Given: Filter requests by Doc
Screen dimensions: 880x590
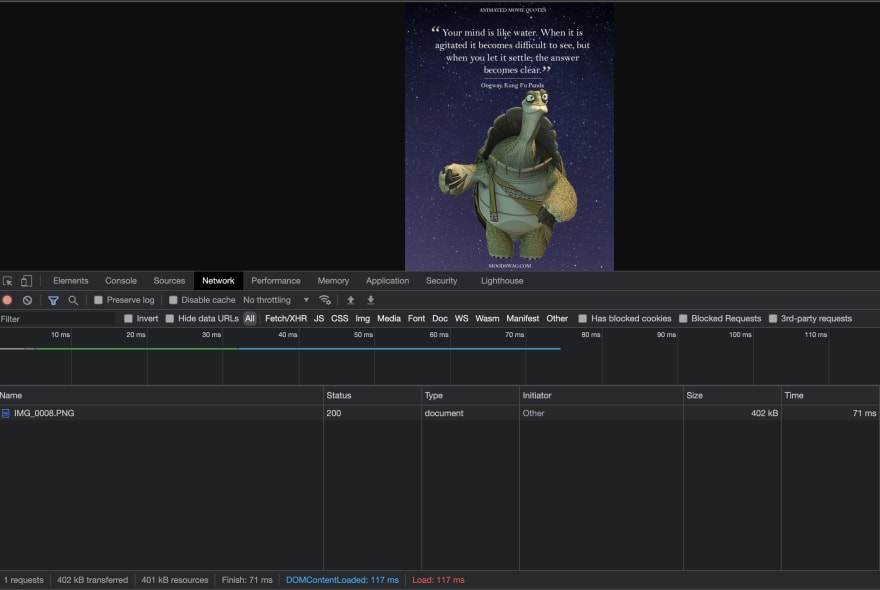Looking at the screenshot, I should [x=440, y=318].
